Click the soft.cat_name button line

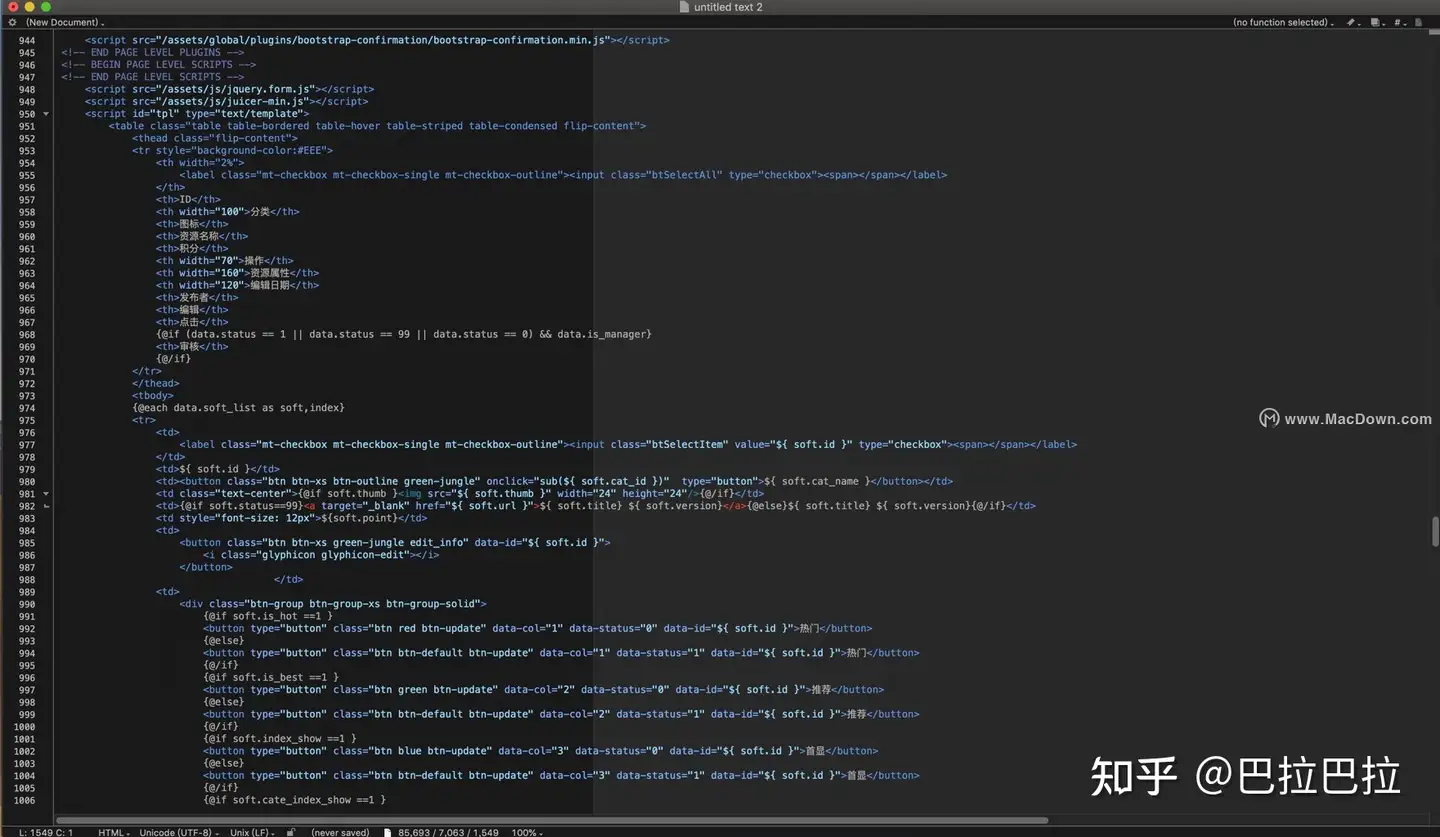pyautogui.click(x=554, y=482)
